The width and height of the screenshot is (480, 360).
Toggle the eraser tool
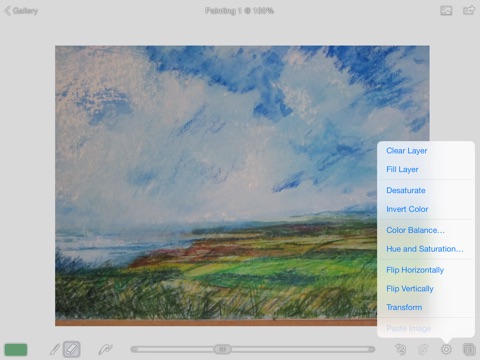click(x=72, y=349)
